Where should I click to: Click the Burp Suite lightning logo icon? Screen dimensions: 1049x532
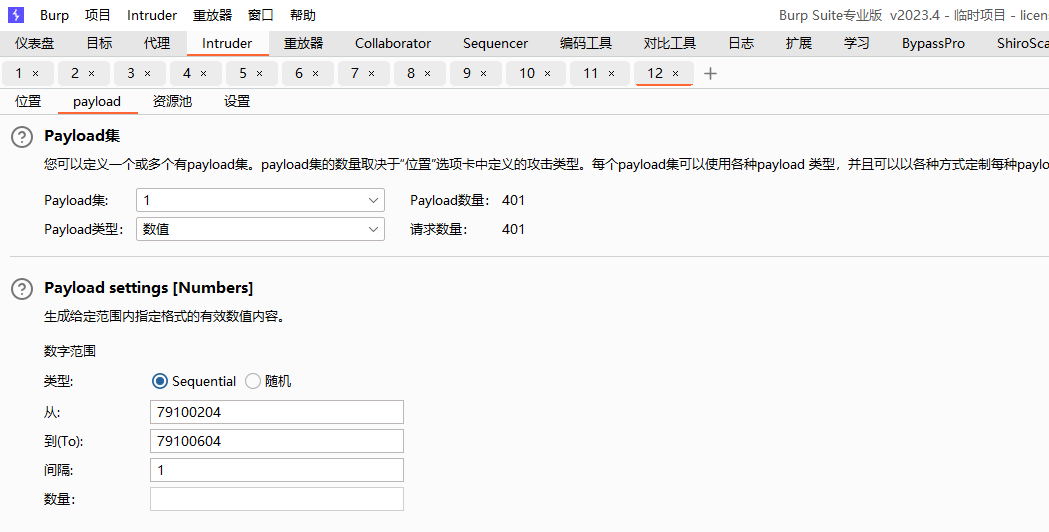point(15,15)
